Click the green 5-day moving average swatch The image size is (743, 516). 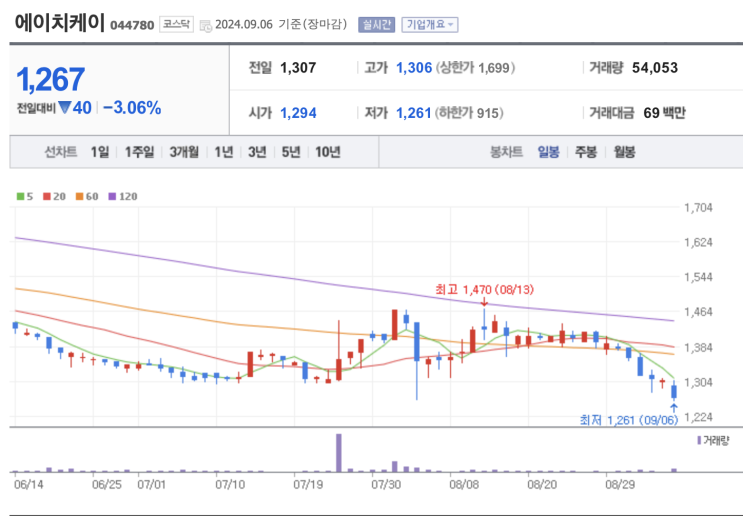20,196
